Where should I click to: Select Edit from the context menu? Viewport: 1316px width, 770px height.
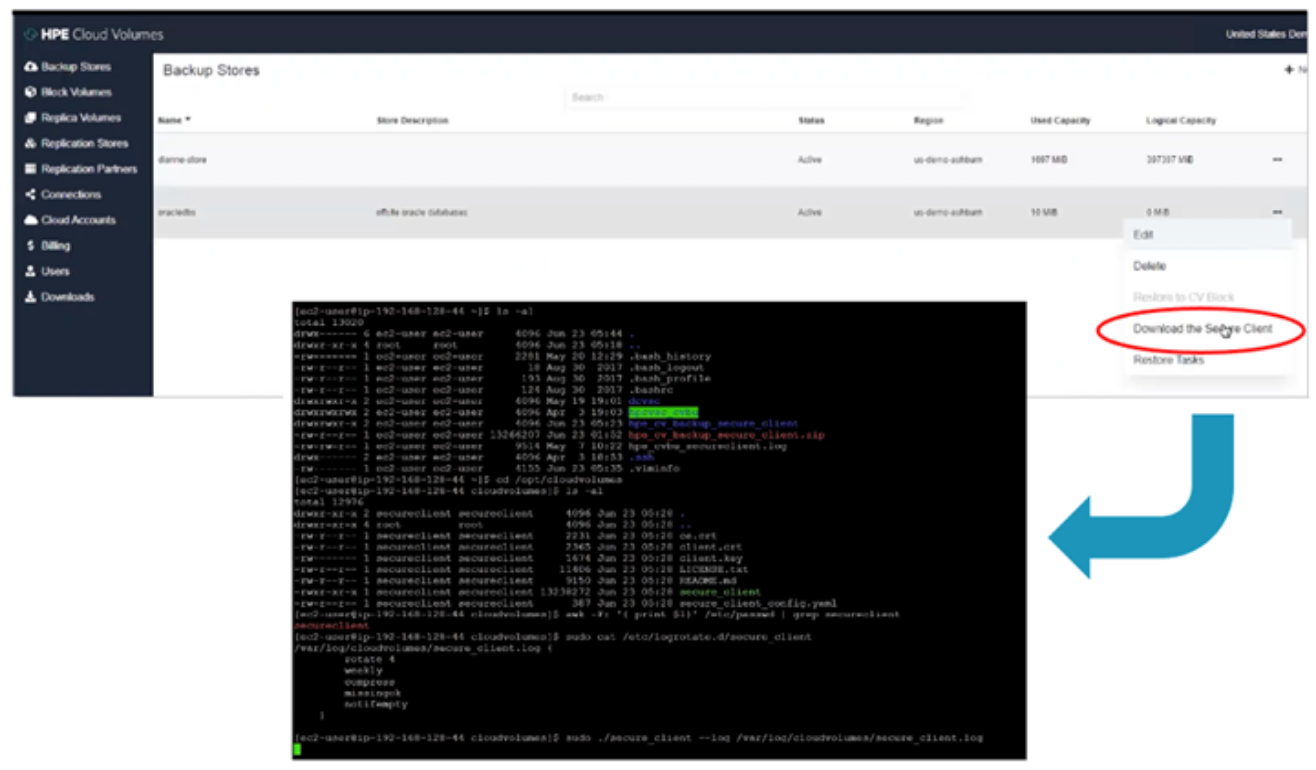point(1143,235)
